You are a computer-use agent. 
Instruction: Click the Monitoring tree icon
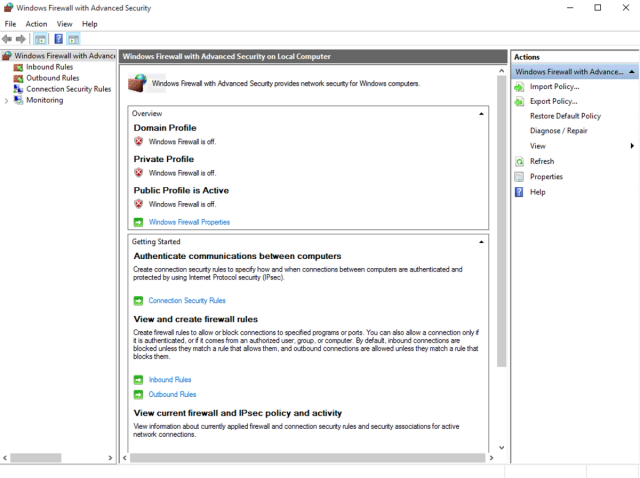(18, 100)
